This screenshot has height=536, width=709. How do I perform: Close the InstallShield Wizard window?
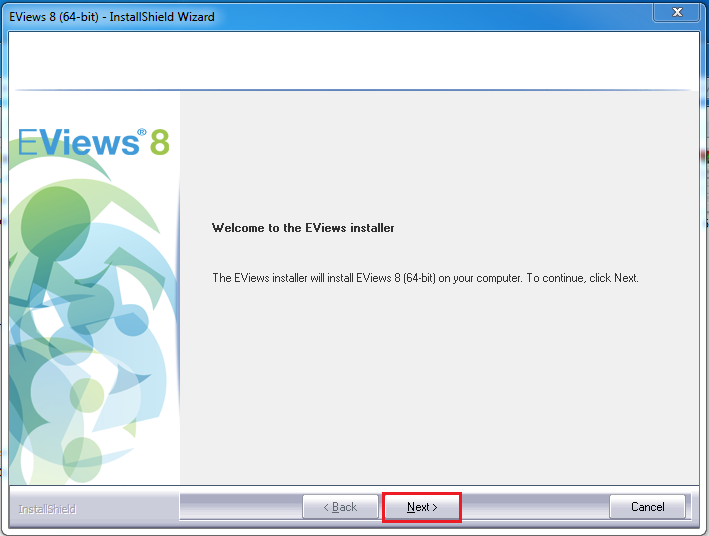(x=676, y=12)
